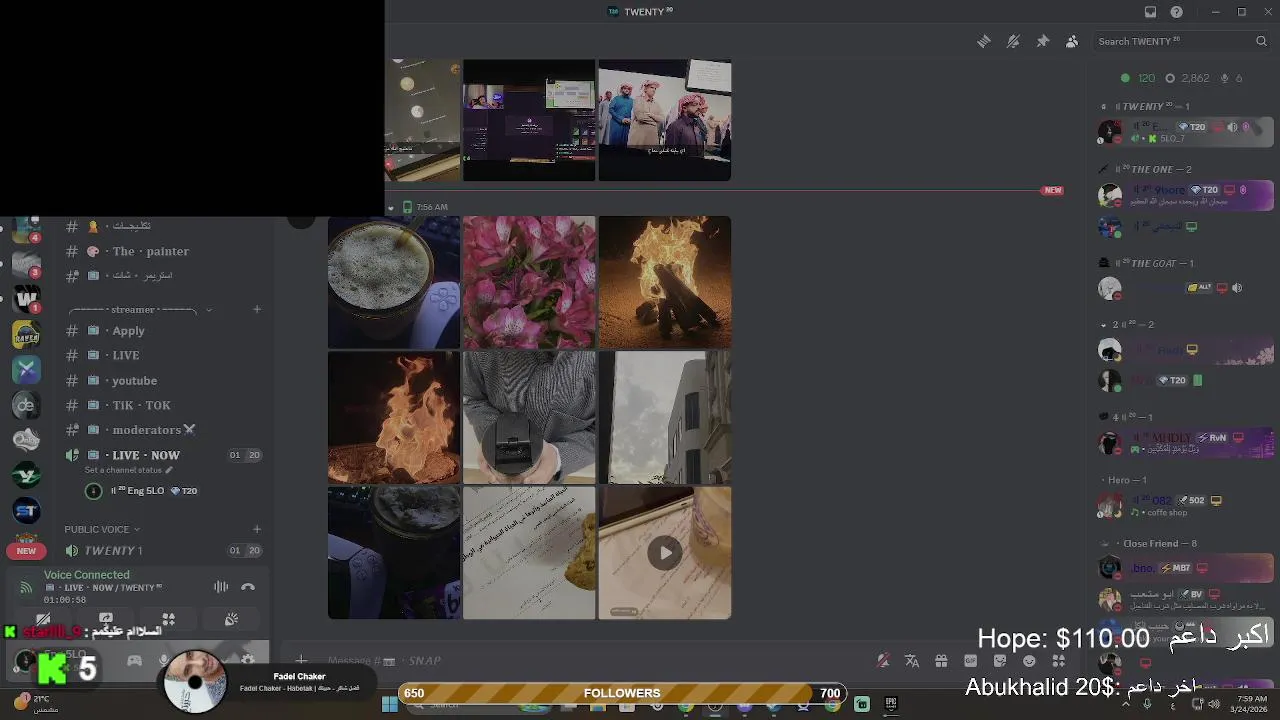Screen dimensions: 1280x720
Task: Click the NEW messages divider badge
Action: pyautogui.click(x=1052, y=190)
